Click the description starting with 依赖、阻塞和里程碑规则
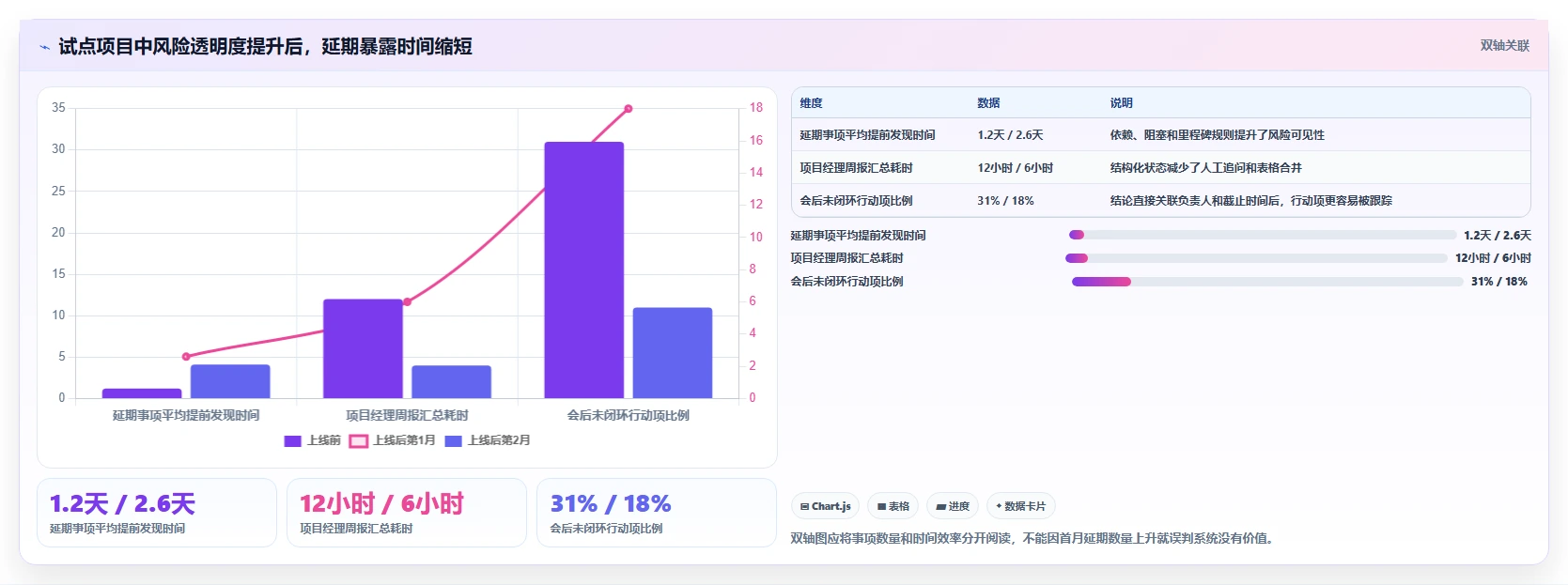This screenshot has height=585, width=1568. (1217, 135)
